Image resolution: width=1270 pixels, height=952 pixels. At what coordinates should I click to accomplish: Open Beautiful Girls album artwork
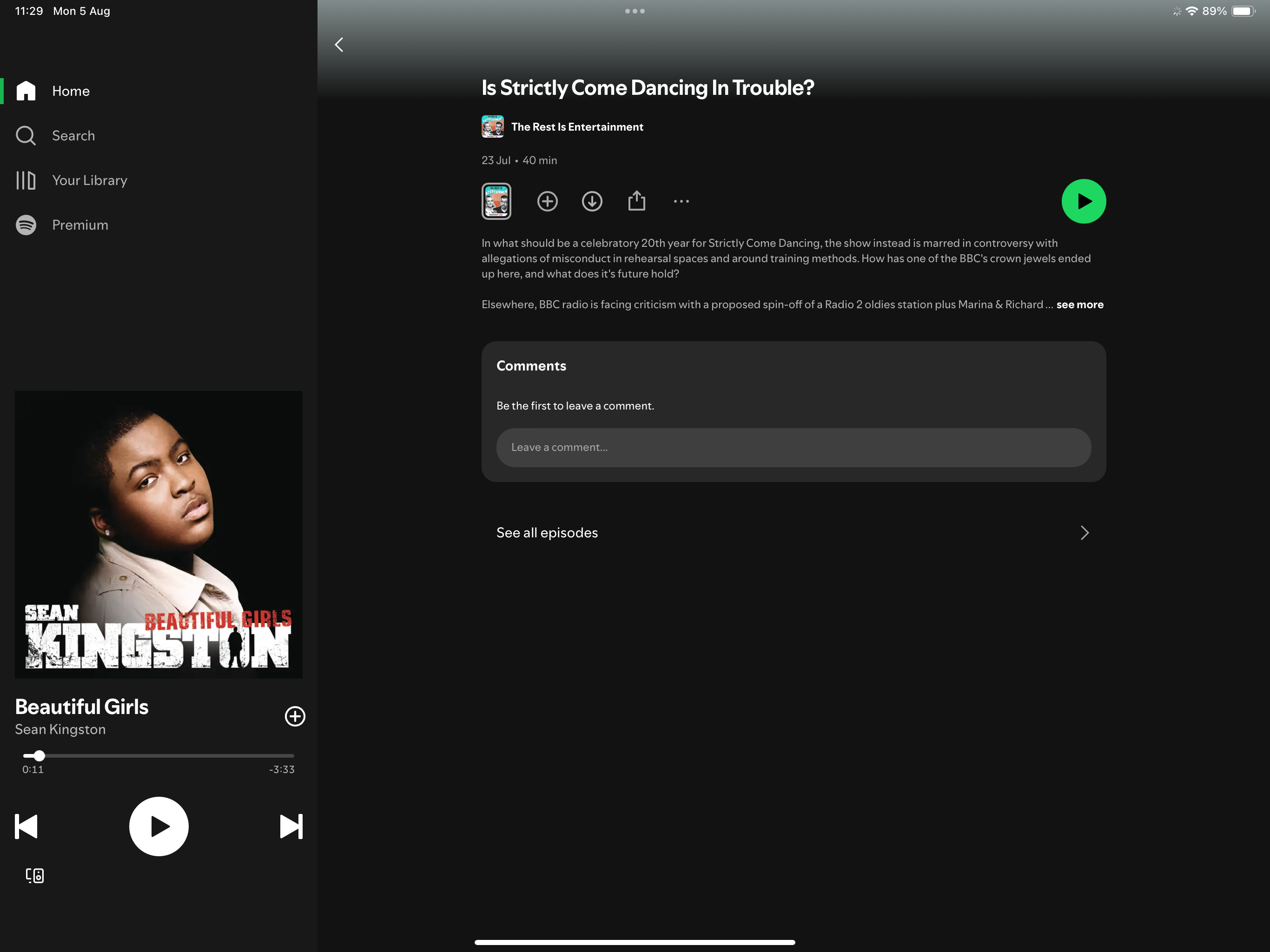pos(159,535)
